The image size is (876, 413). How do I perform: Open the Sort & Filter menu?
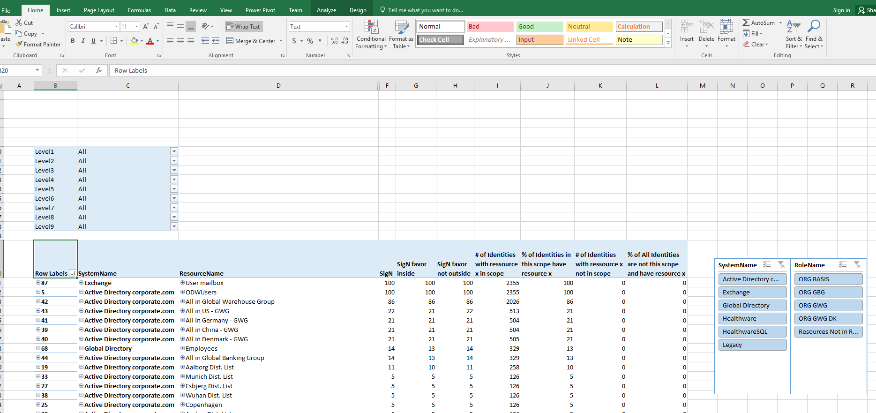pyautogui.click(x=793, y=35)
